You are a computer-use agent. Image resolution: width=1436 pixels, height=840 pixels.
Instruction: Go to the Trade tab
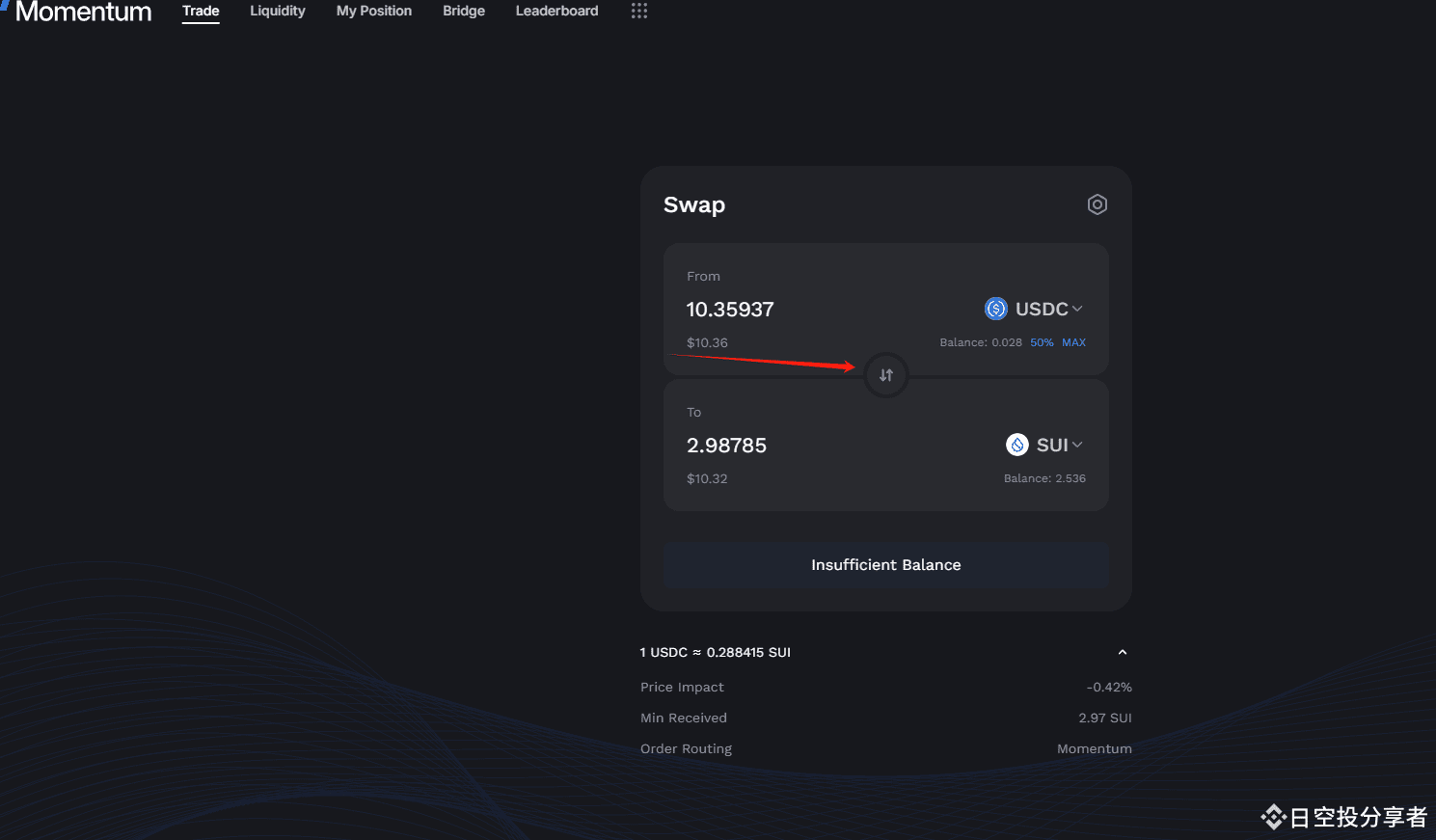pos(201,11)
